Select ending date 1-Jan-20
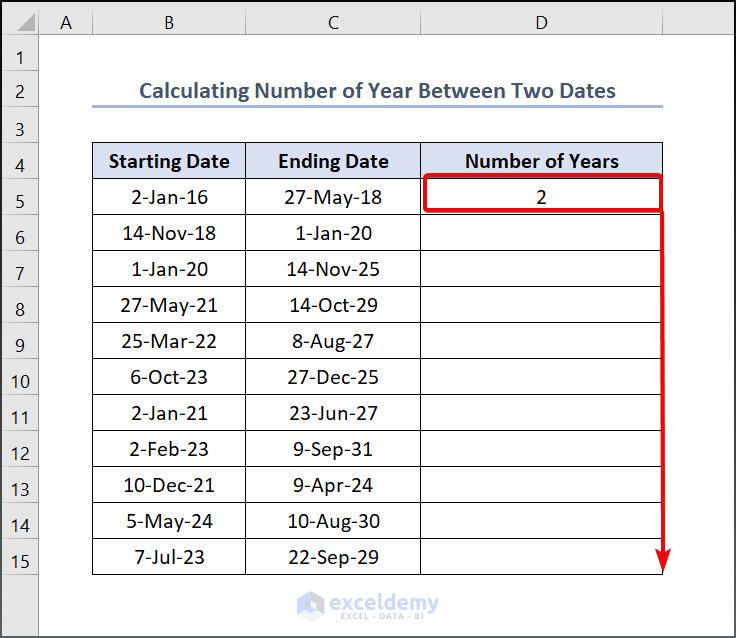Image resolution: width=736 pixels, height=638 pixels. (333, 233)
